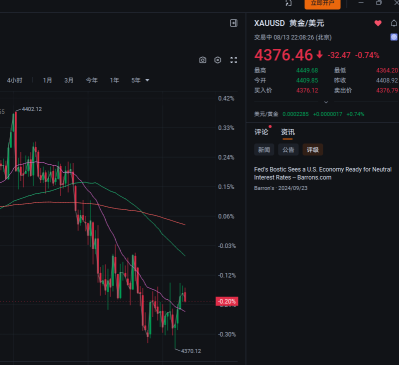399x365 pixels.
Task: Select the 新闻 filter button
Action: coord(264,150)
